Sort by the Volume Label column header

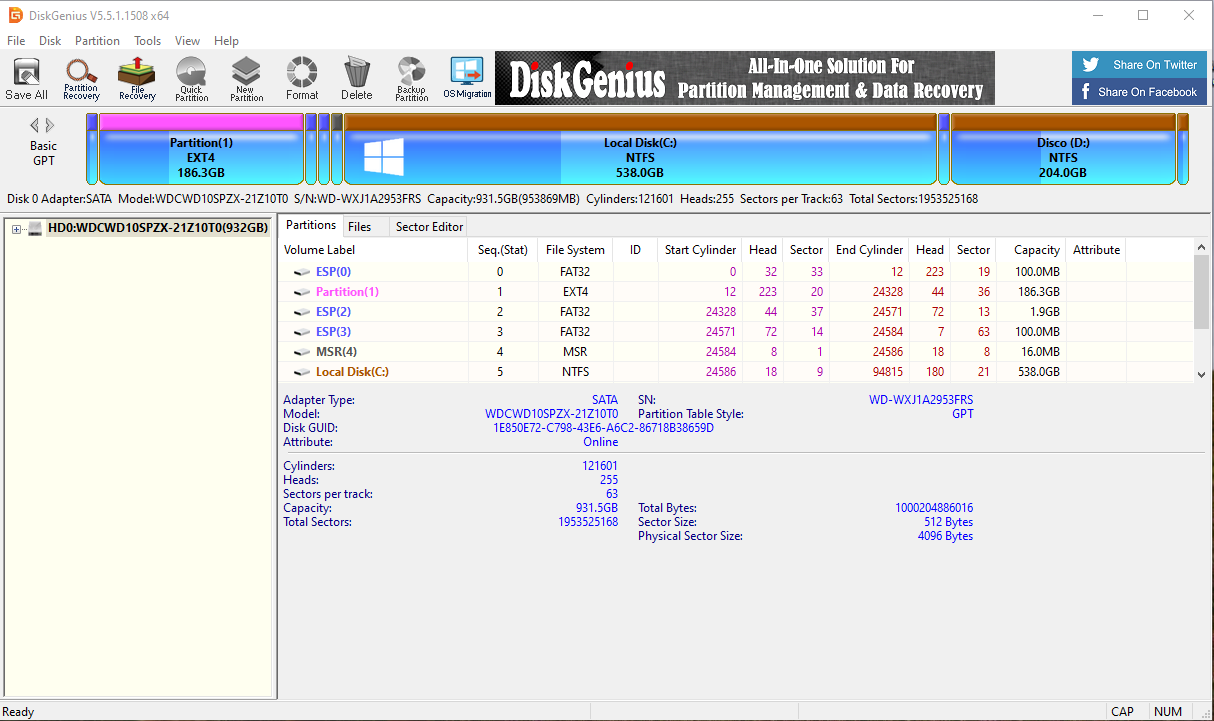[372, 250]
